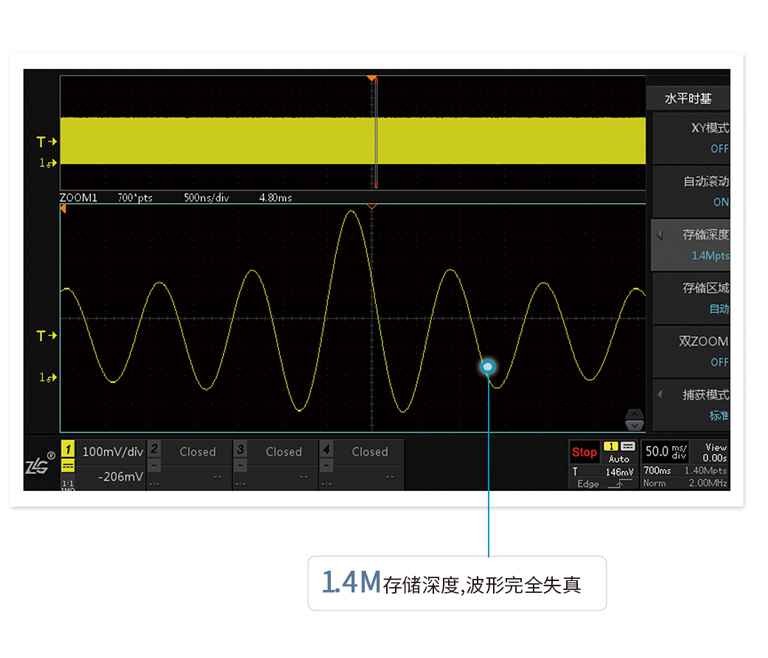Toggle 自动滚动 ON setting
Image resolution: width=768 pixels, height=658 pixels.
pos(690,191)
